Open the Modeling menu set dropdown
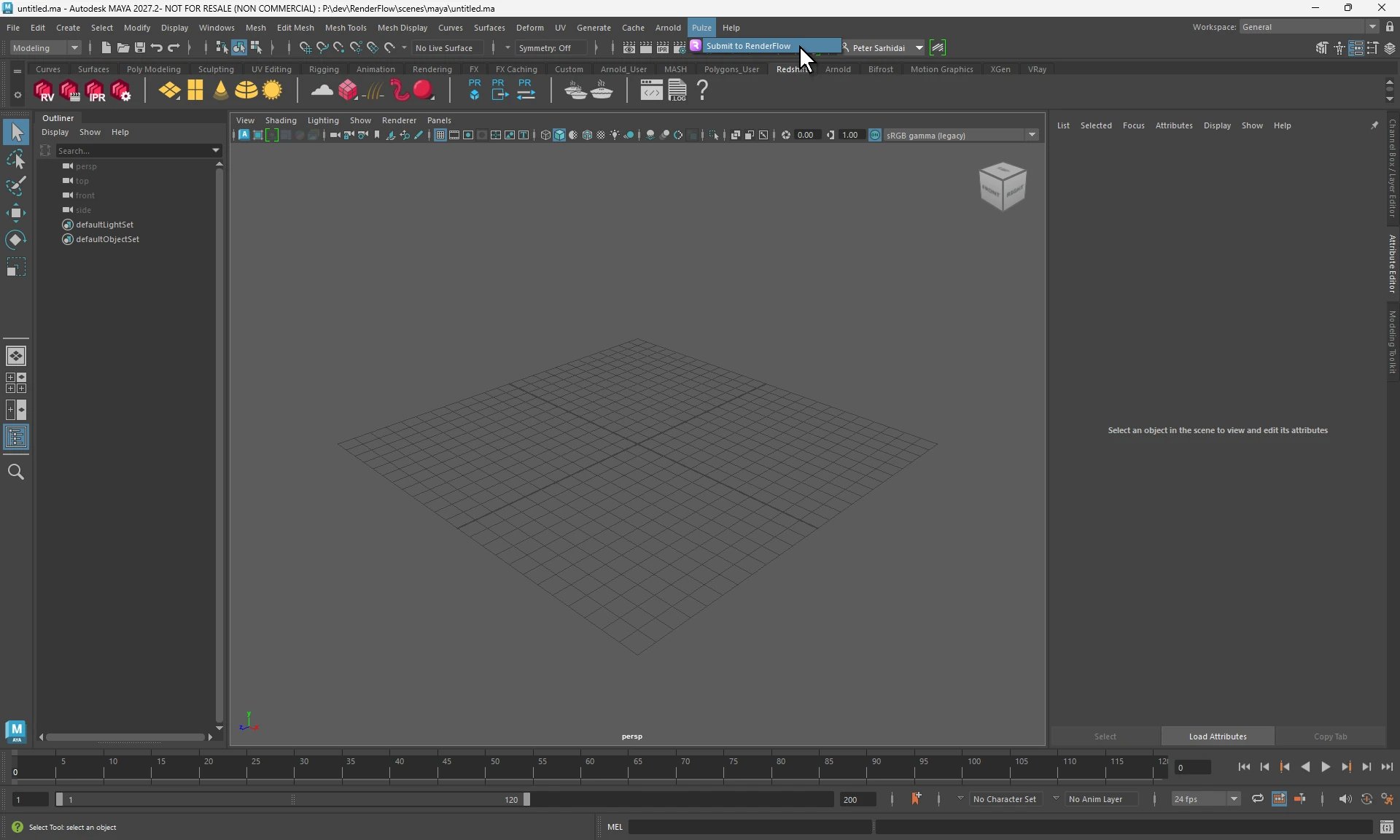 pos(45,48)
